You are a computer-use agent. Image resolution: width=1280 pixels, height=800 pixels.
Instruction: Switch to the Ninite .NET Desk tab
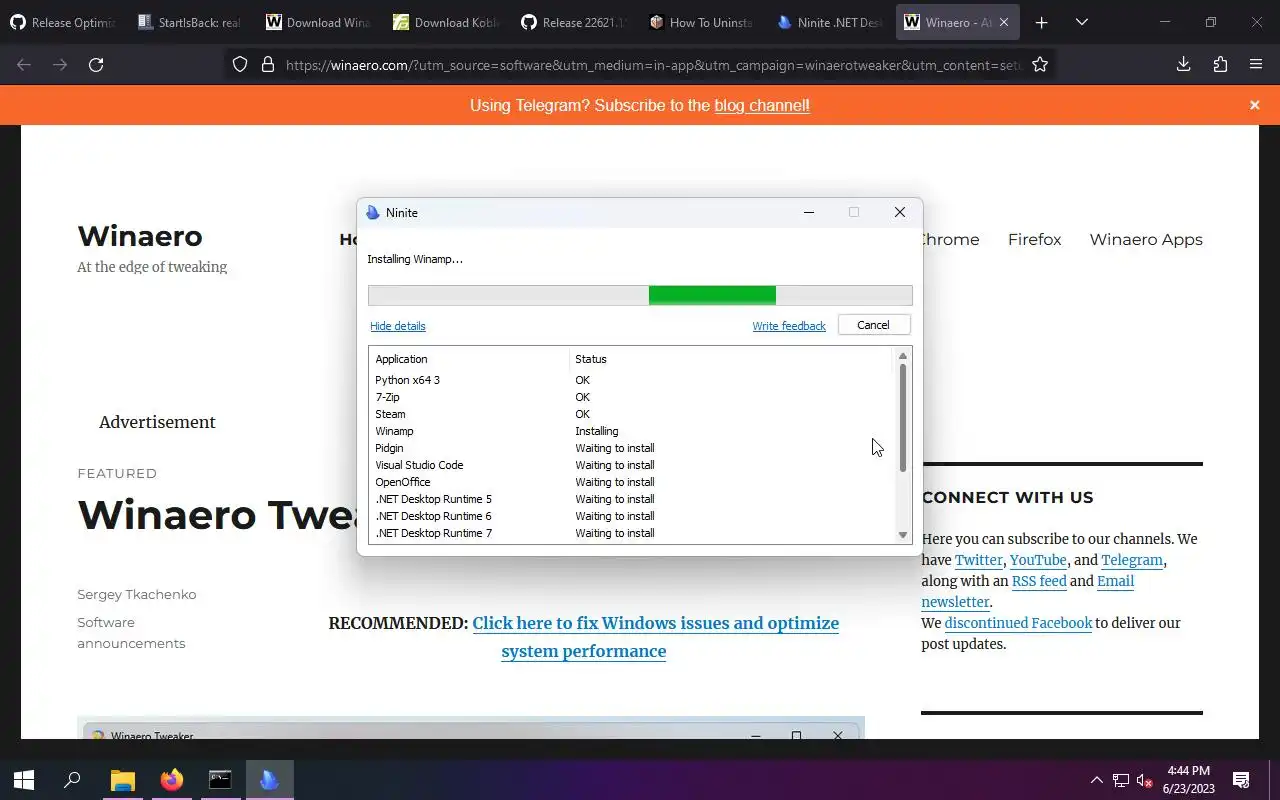(x=831, y=22)
